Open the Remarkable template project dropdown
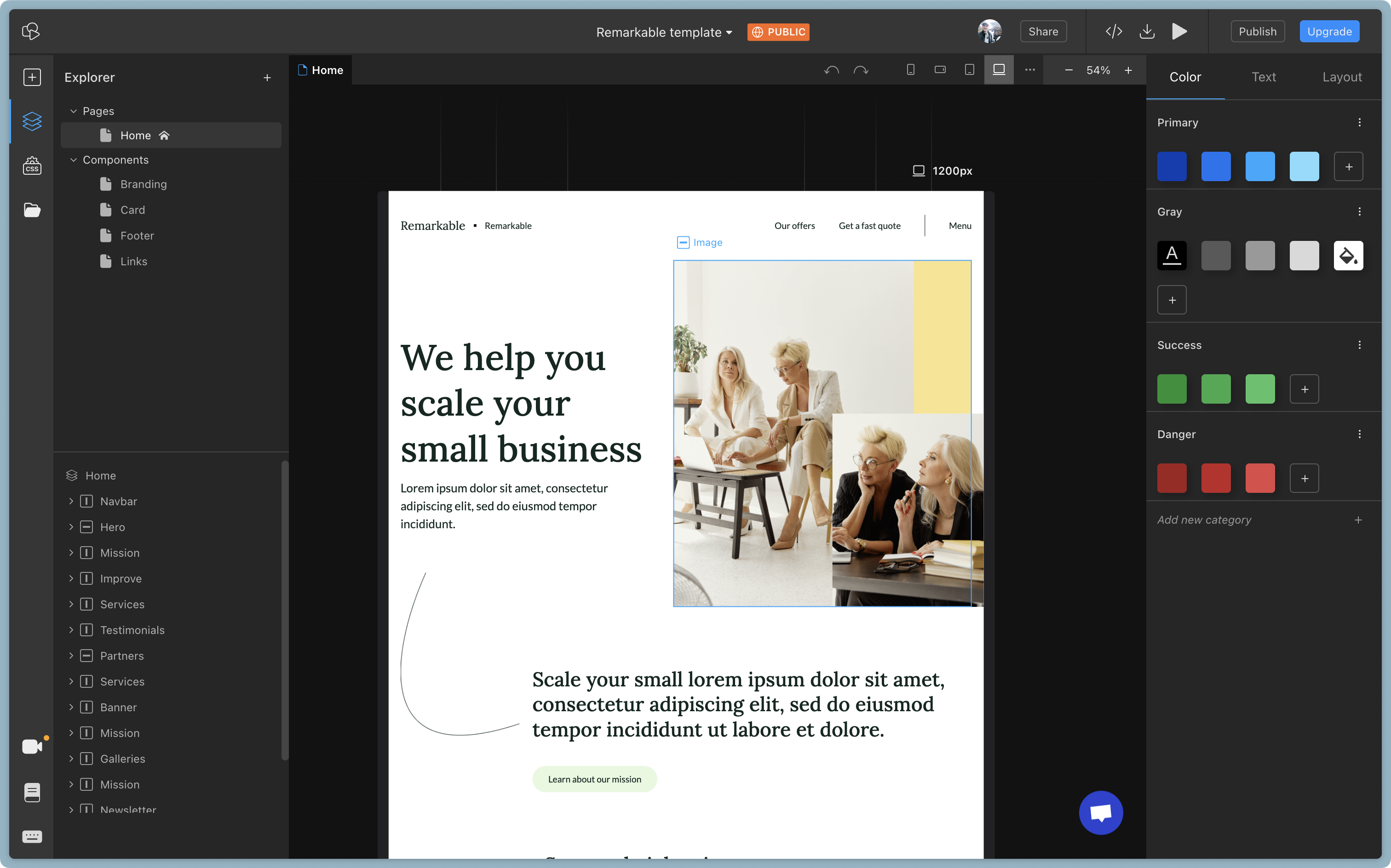 pyautogui.click(x=665, y=32)
